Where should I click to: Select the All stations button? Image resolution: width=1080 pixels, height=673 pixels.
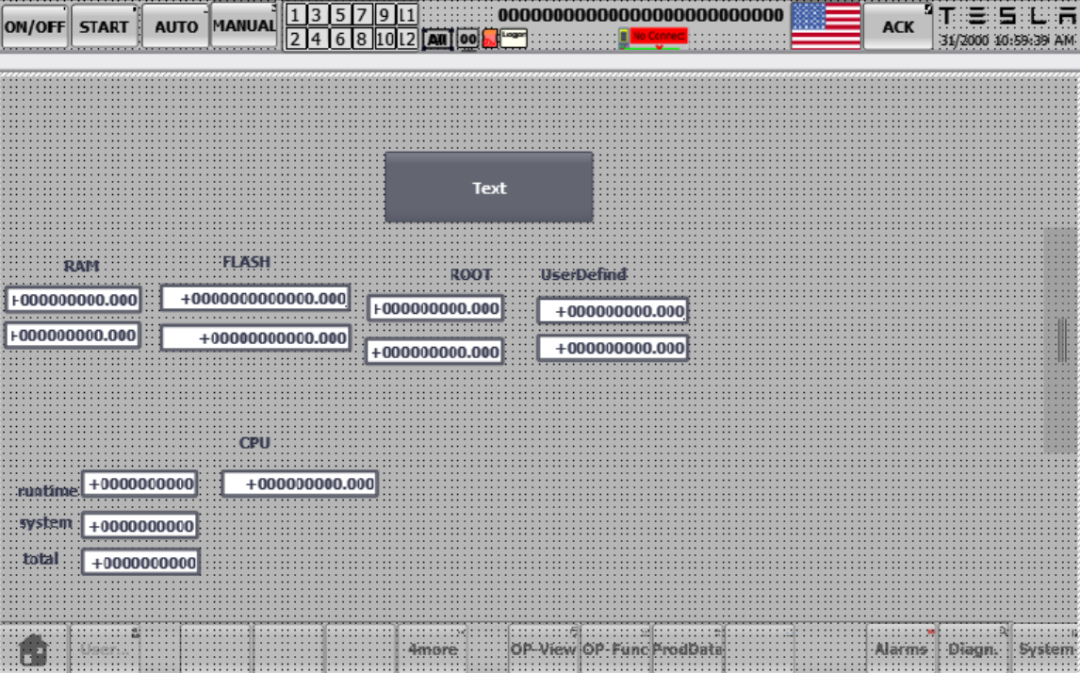437,39
